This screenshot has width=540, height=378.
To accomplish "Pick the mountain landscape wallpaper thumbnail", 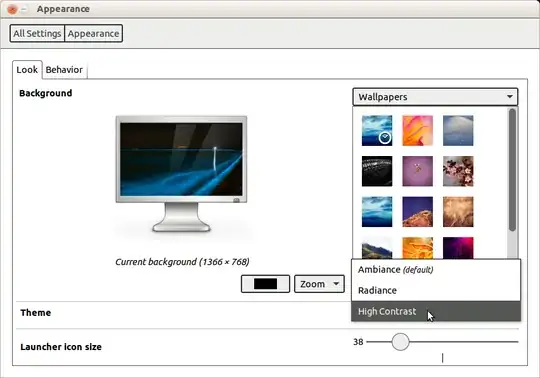I will (x=377, y=248).
